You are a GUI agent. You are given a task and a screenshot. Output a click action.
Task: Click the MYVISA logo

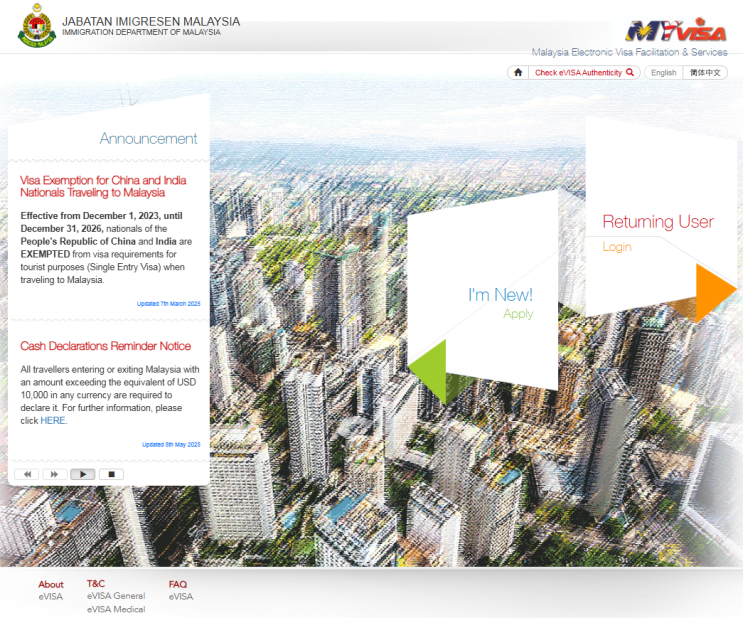tap(676, 31)
